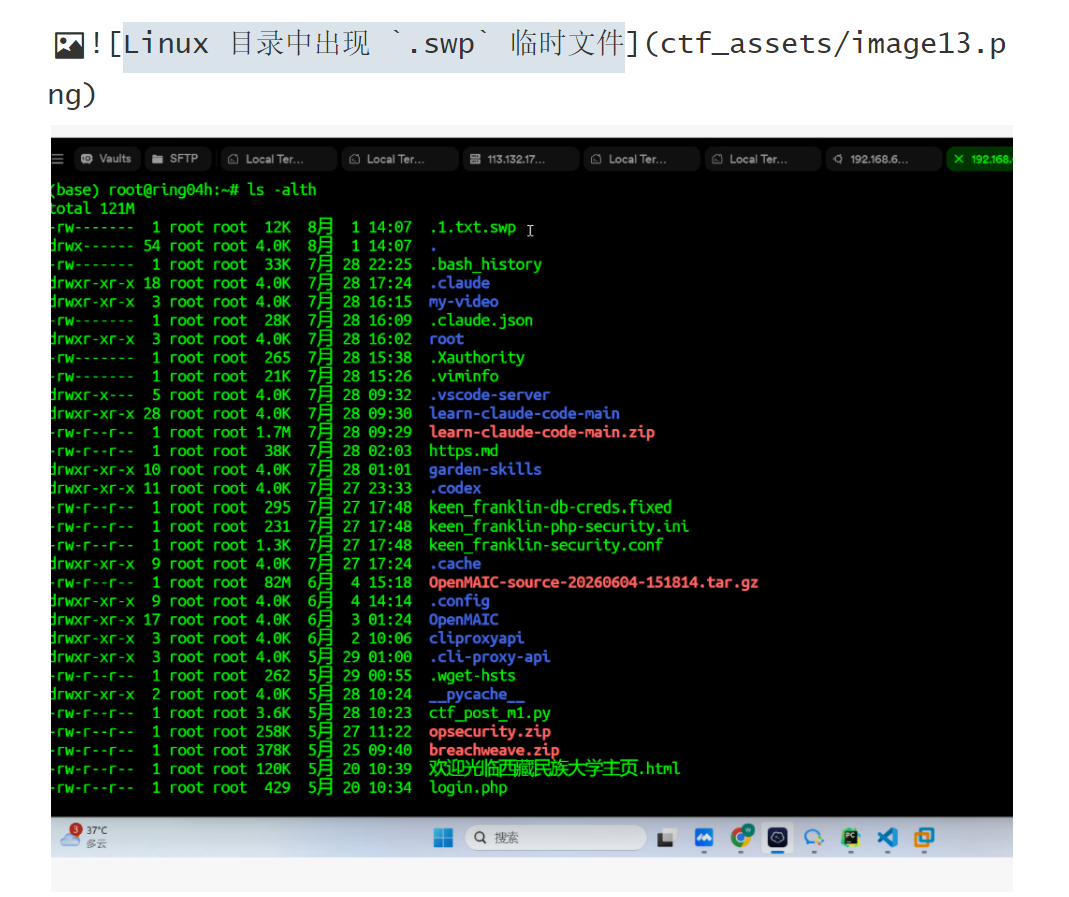The image size is (1069, 897).
Task: Click the breachweave.zip file name
Action: tap(494, 750)
